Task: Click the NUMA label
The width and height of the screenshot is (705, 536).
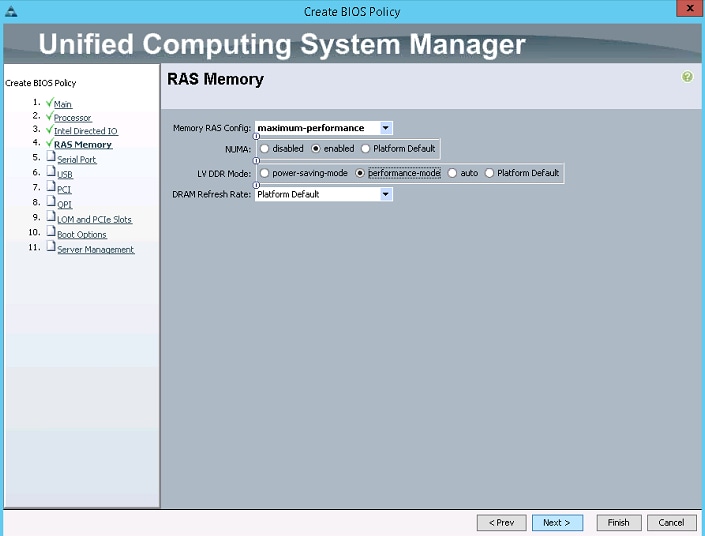Action: tap(238, 149)
